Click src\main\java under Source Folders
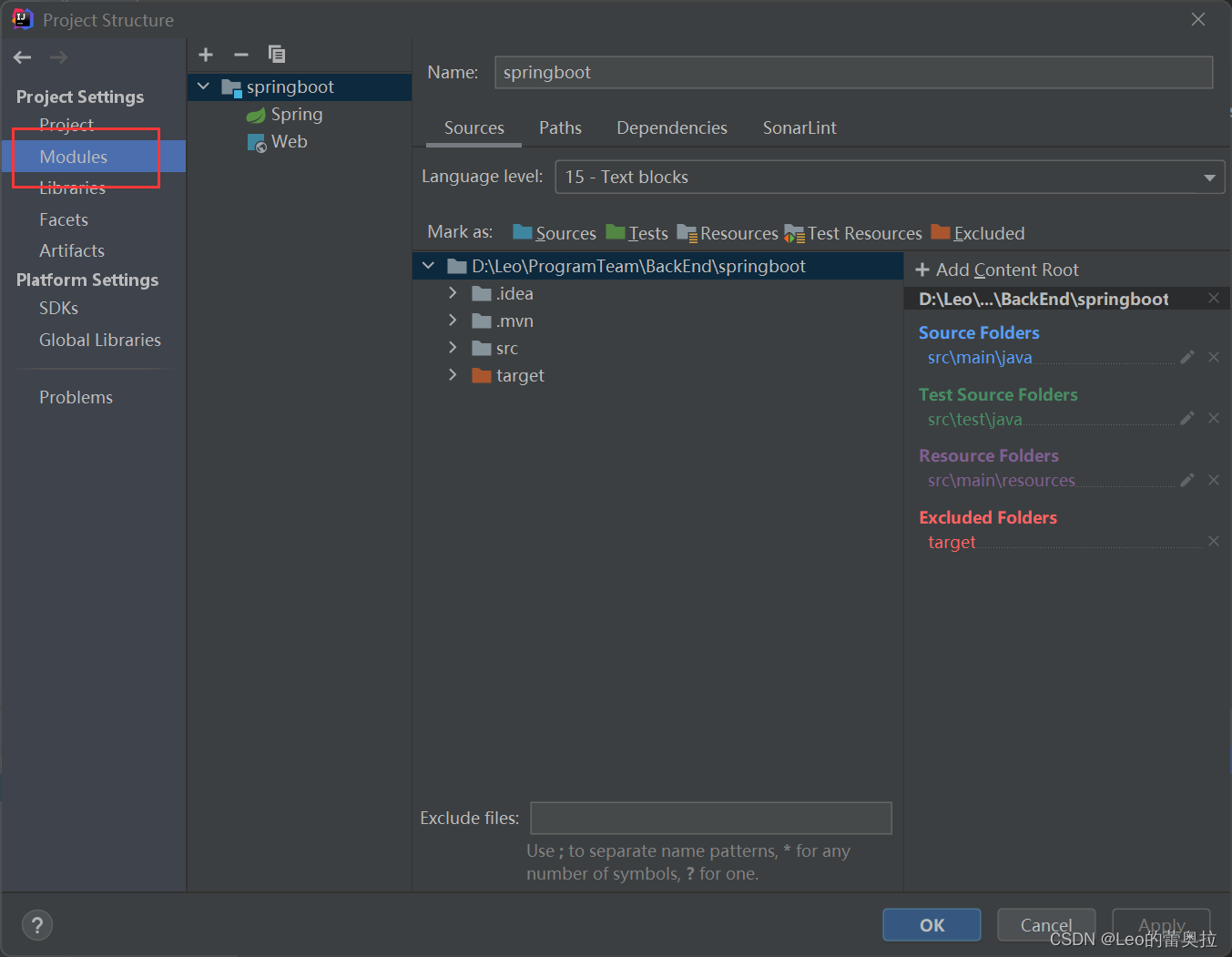 [980, 358]
